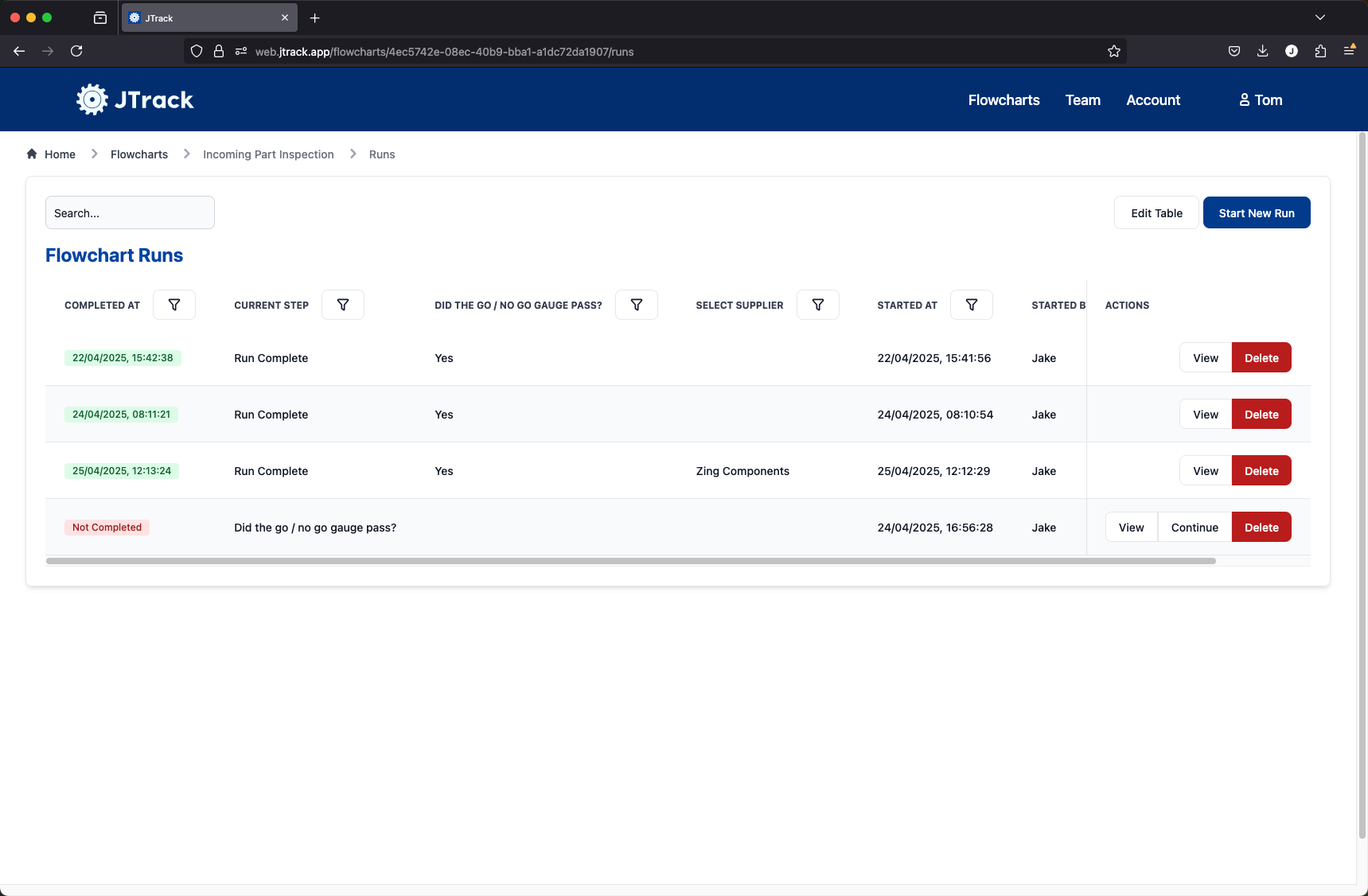Click the Home house icon in breadcrumb
1368x896 pixels.
(32, 154)
